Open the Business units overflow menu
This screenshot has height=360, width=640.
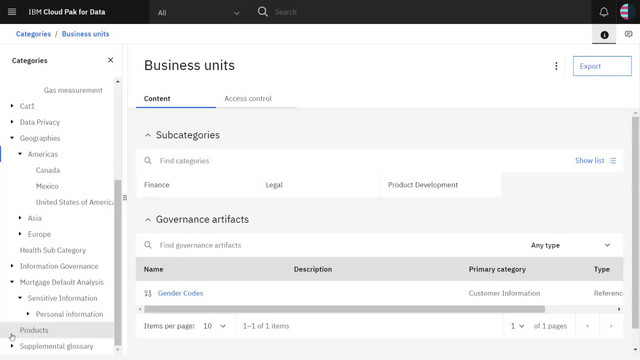[556, 66]
